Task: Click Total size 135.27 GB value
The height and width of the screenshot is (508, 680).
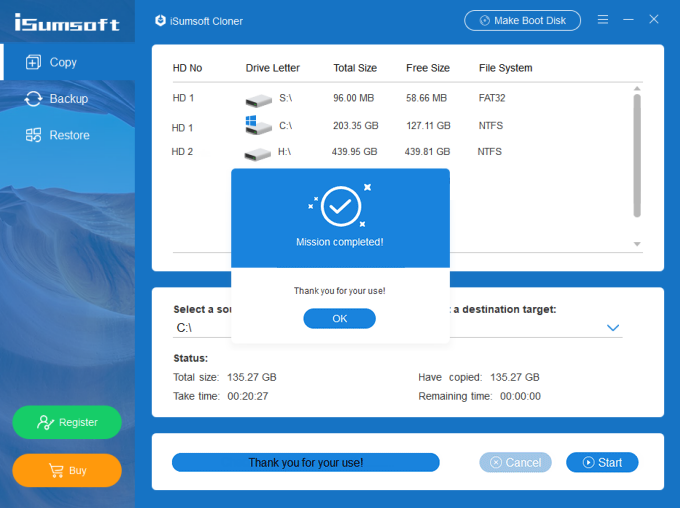Action: (252, 377)
